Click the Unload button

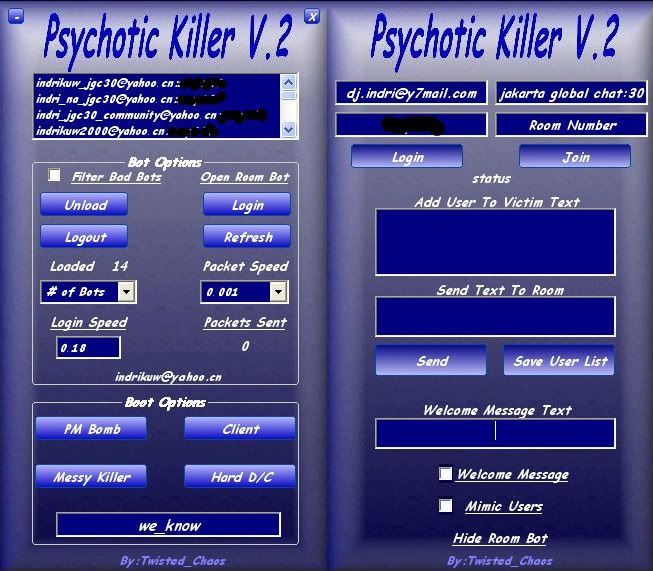point(84,204)
